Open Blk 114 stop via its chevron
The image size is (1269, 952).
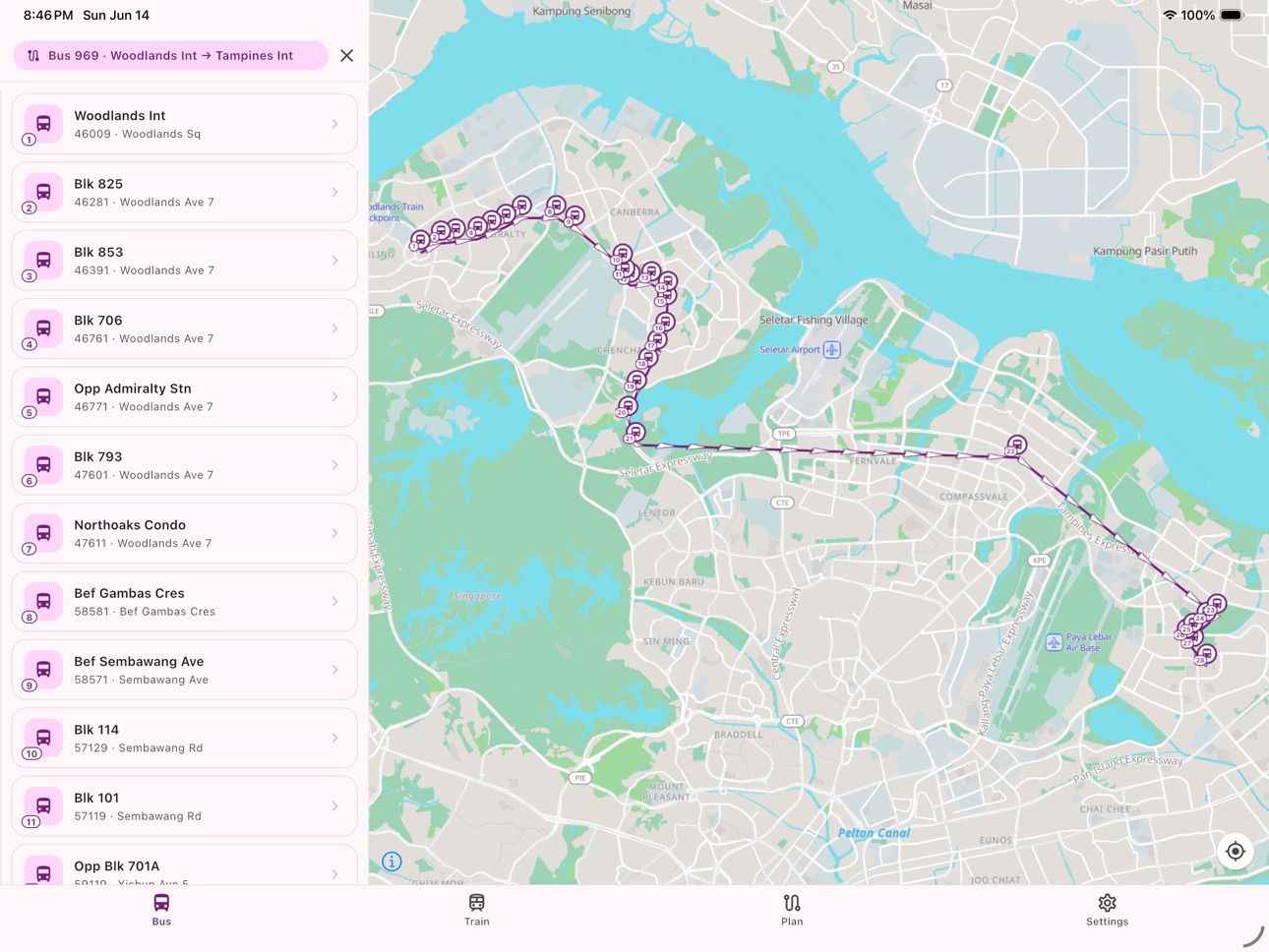pyautogui.click(x=334, y=738)
